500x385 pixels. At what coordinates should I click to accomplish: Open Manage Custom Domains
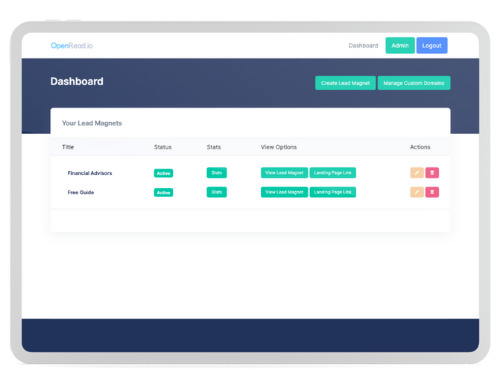coord(414,83)
